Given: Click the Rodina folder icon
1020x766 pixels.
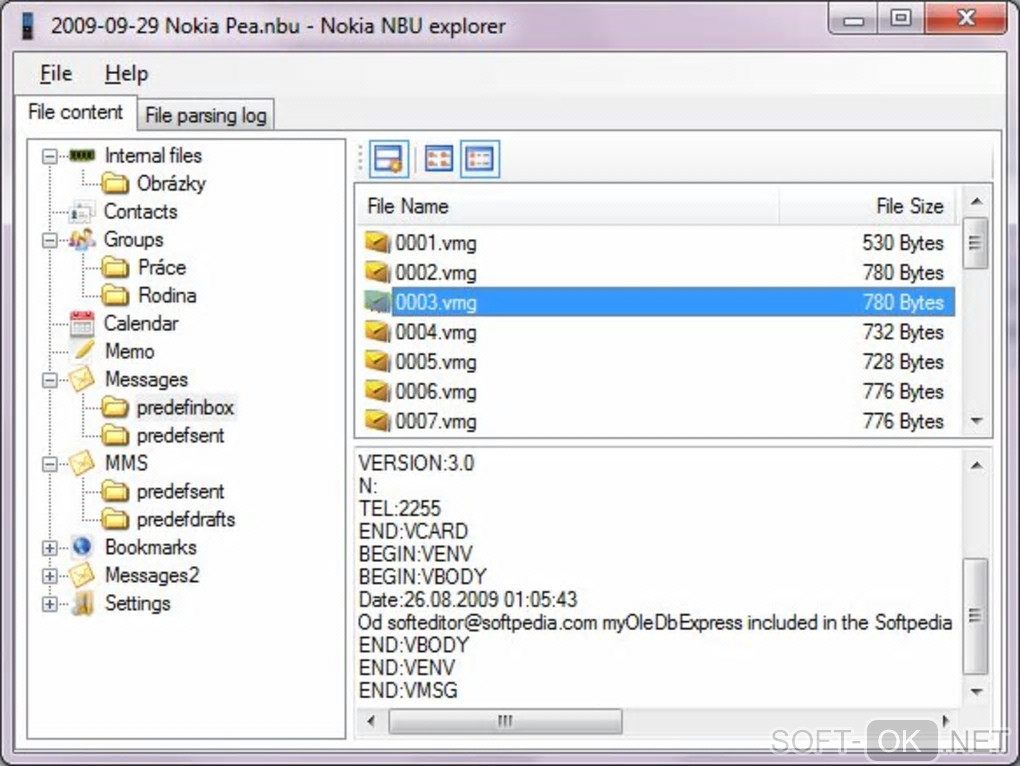Looking at the screenshot, I should pos(115,296).
